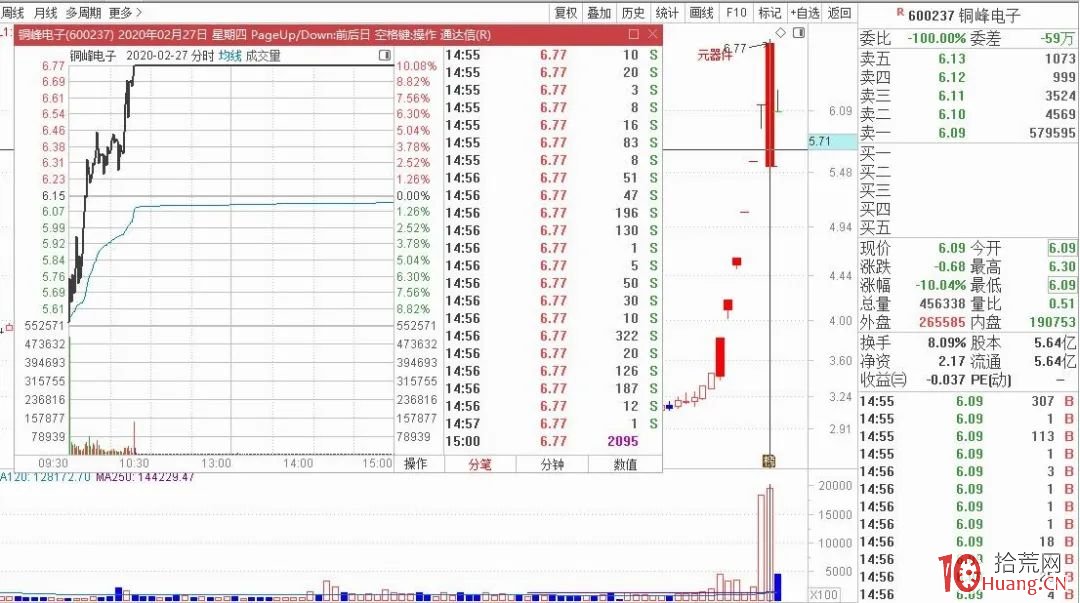1080x603 pixels.
Task: Select the 卖四 6.12 order row
Action: (x=968, y=77)
